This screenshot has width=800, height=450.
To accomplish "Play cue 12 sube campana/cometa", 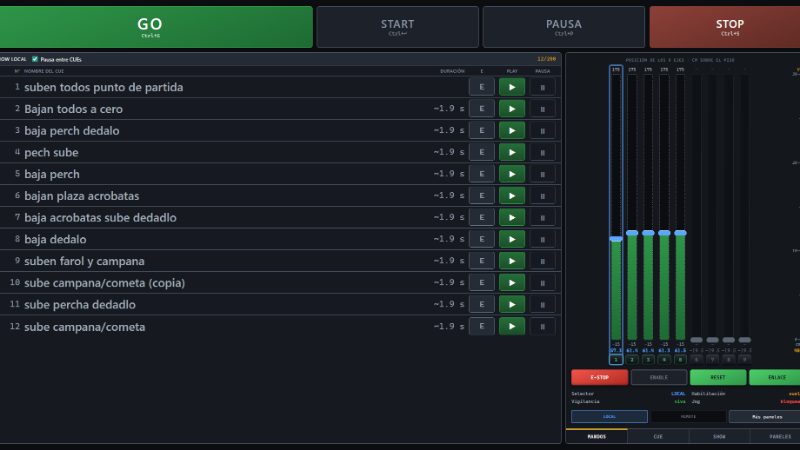I will [x=512, y=327].
